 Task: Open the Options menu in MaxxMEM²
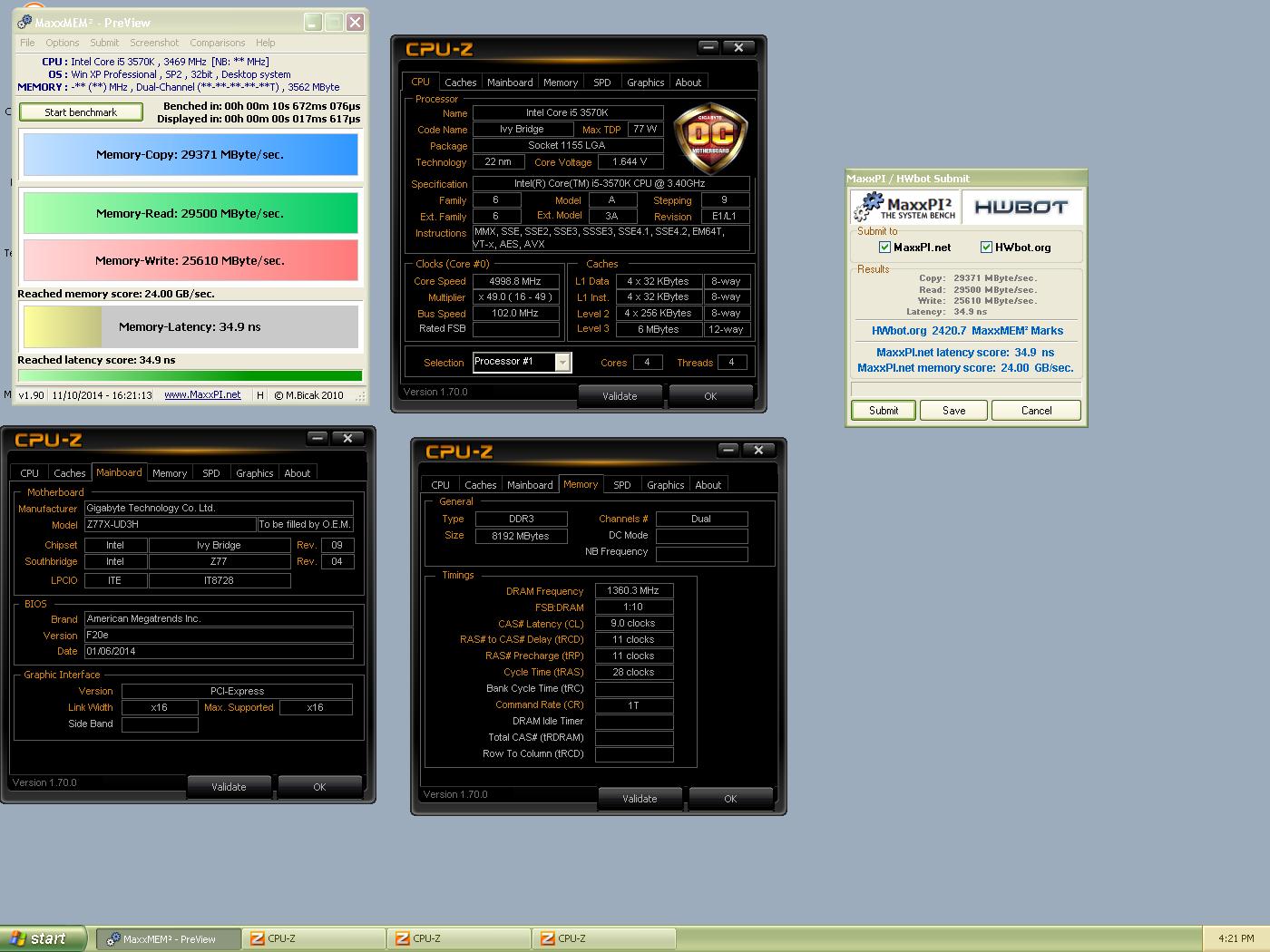pyautogui.click(x=63, y=43)
